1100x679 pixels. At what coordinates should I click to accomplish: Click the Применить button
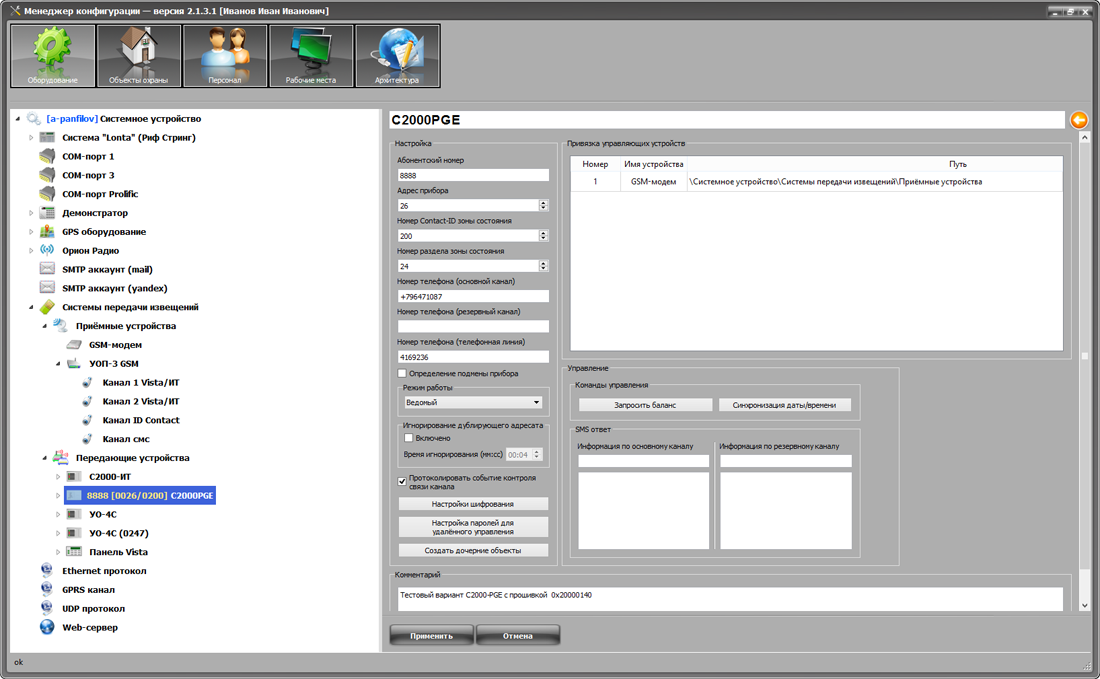(x=431, y=635)
